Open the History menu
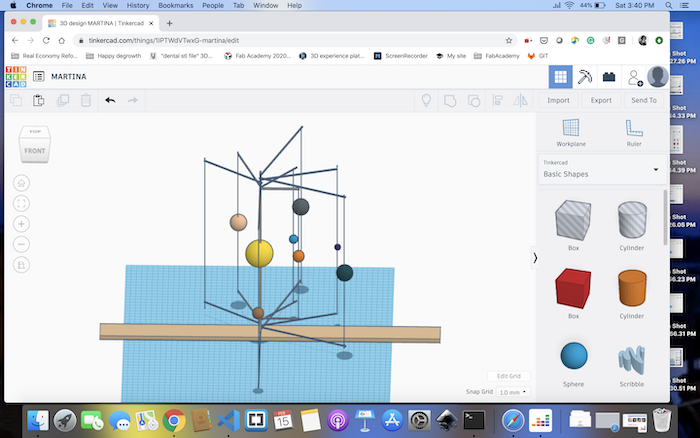 138,5
